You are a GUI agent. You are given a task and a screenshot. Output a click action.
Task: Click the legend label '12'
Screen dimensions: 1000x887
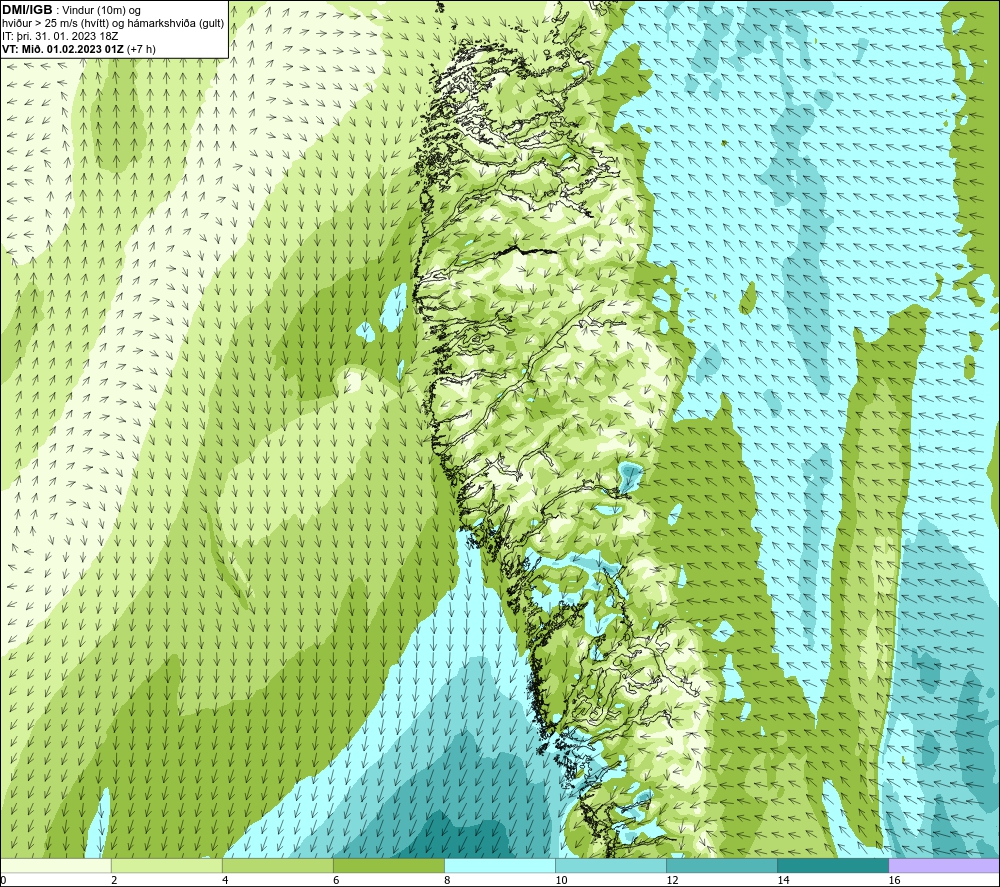pyautogui.click(x=672, y=881)
